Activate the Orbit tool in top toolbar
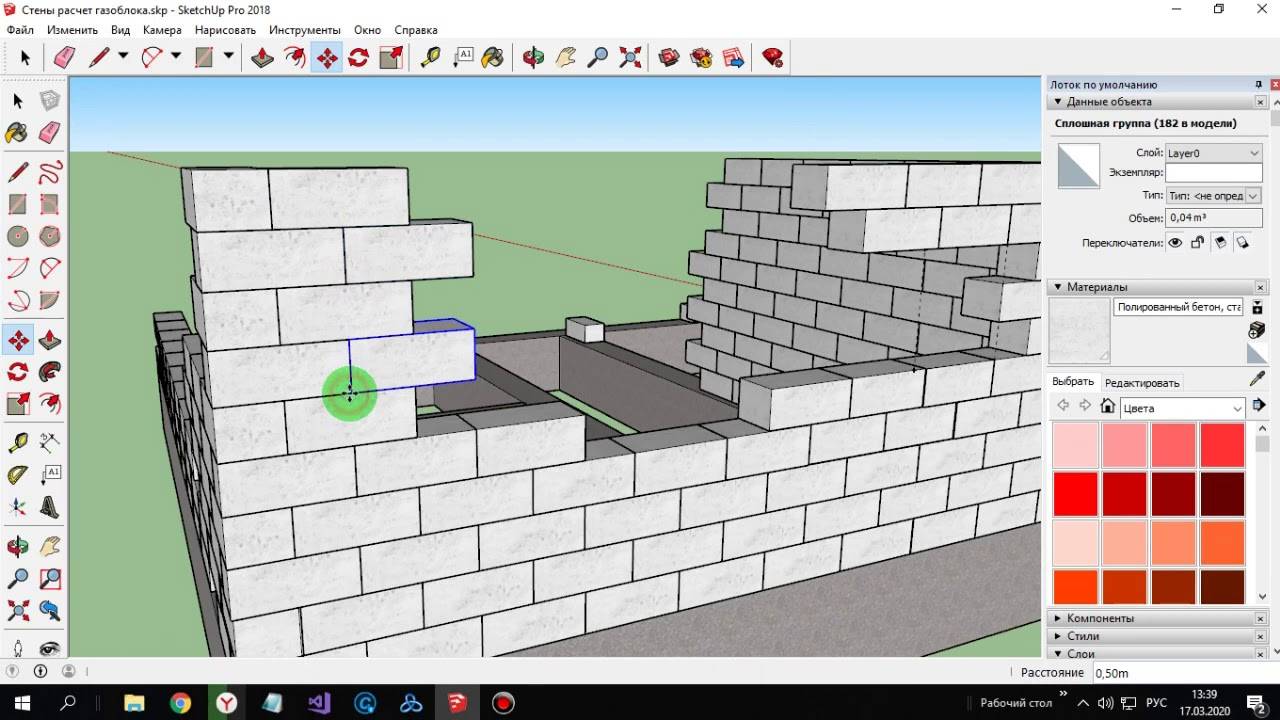The image size is (1280, 720). pos(534,58)
